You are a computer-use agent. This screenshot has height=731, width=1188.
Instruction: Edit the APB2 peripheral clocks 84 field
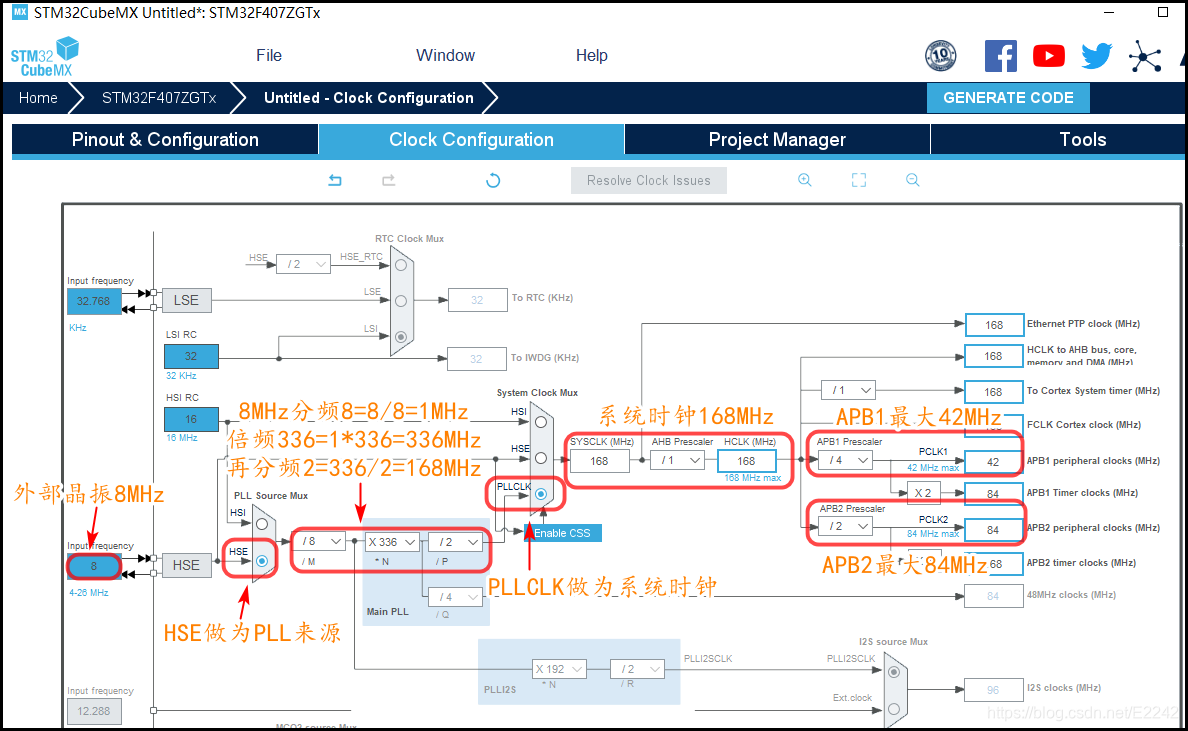(x=994, y=530)
